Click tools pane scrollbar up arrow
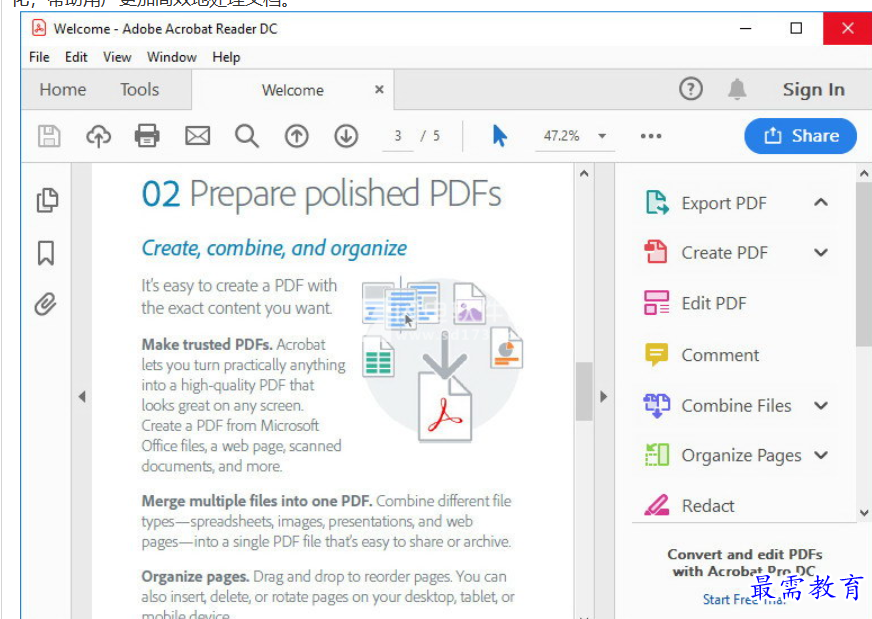Screen dimensions: 872x619 pos(864,174)
